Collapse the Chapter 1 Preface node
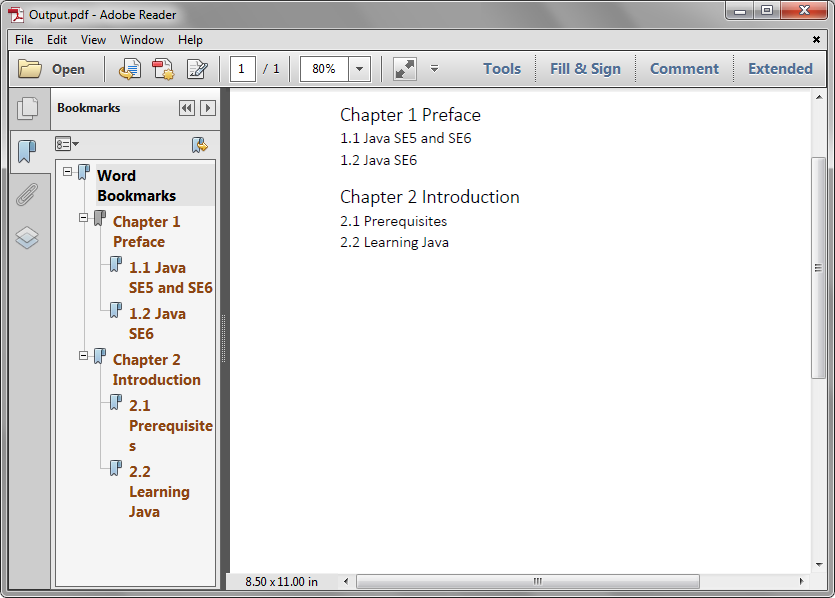The height and width of the screenshot is (598, 835). tap(84, 217)
